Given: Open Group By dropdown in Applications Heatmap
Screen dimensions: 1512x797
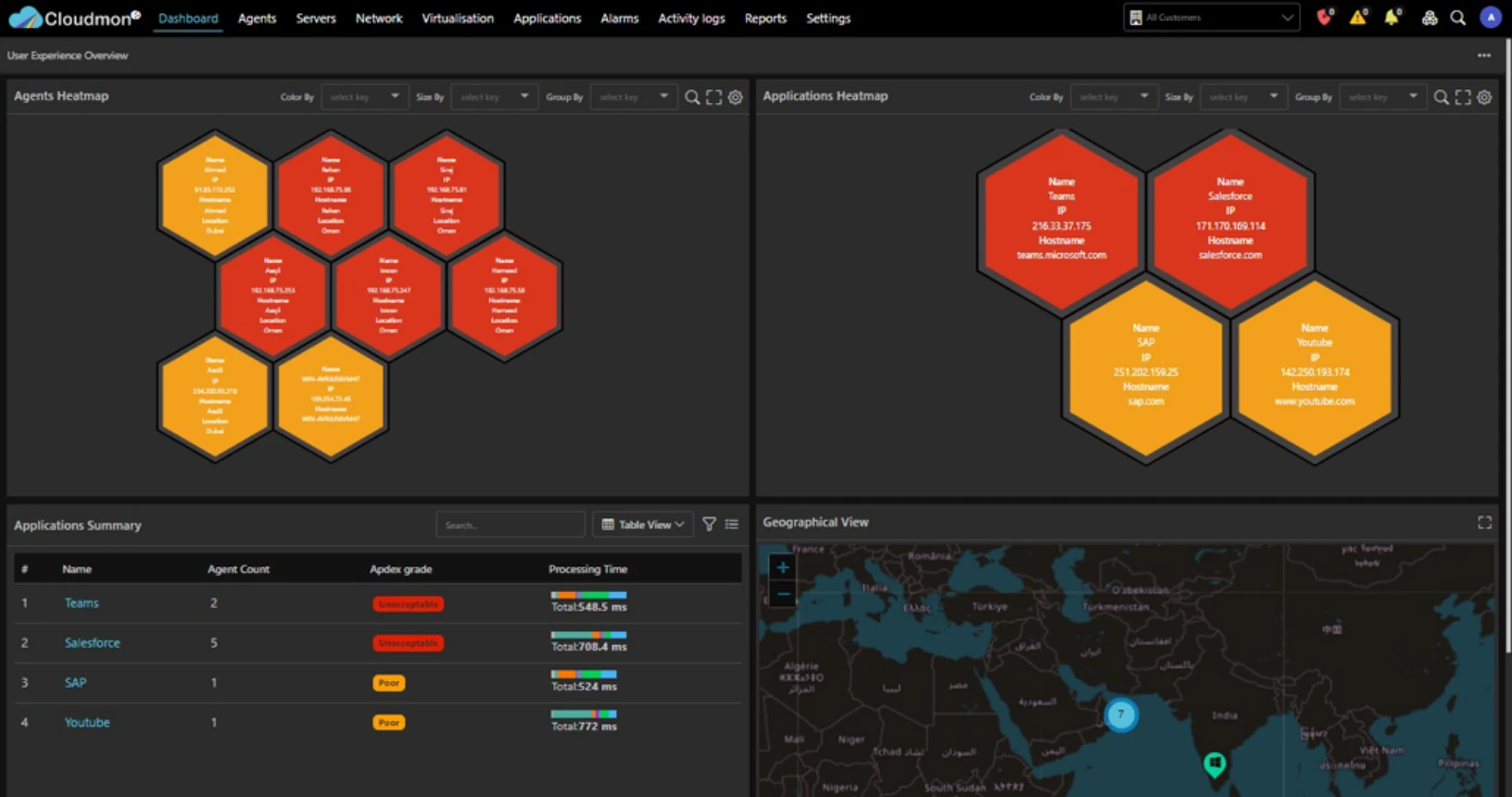Looking at the screenshot, I should [1382, 96].
